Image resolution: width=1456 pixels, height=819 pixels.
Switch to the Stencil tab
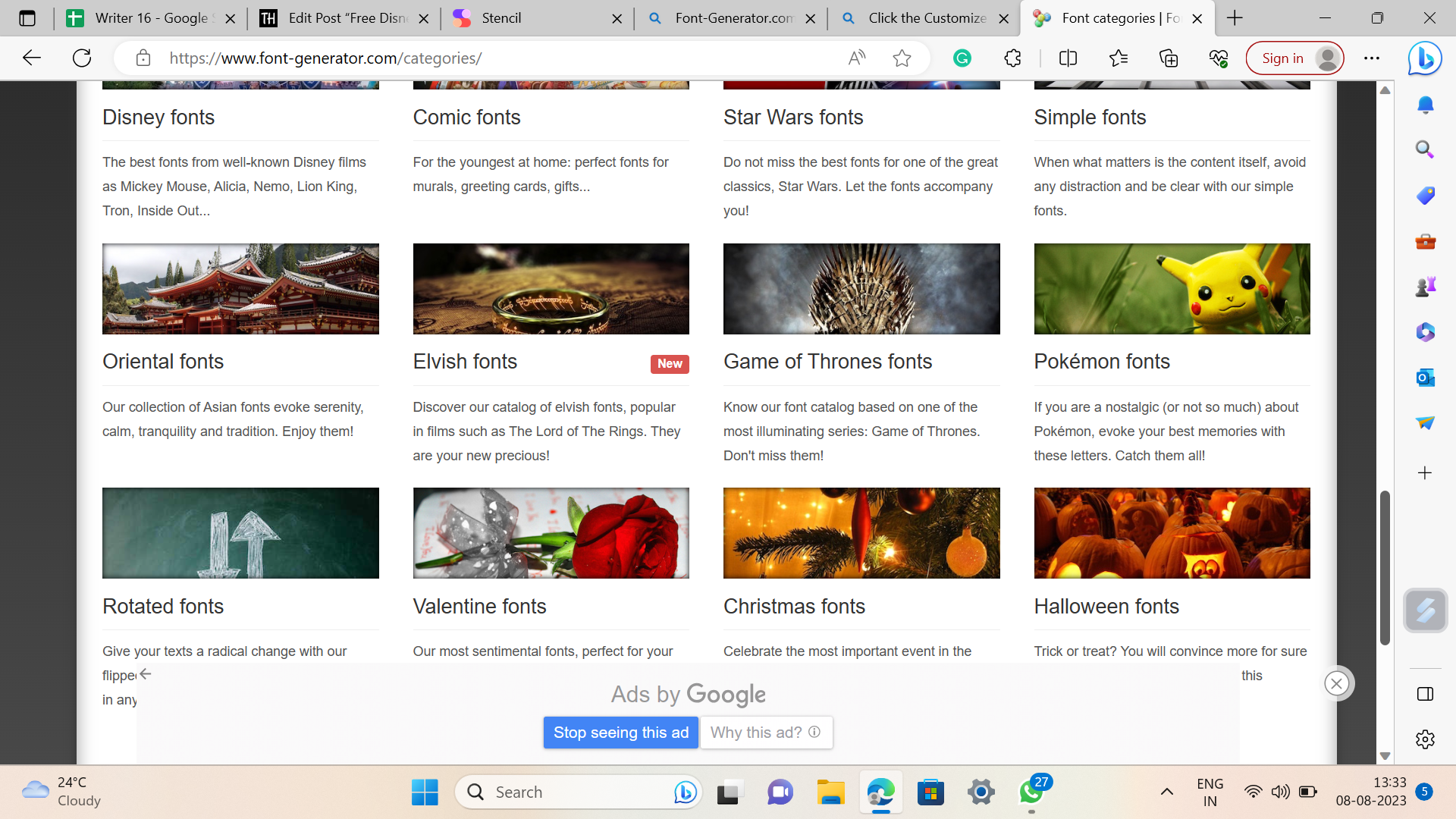coord(538,18)
